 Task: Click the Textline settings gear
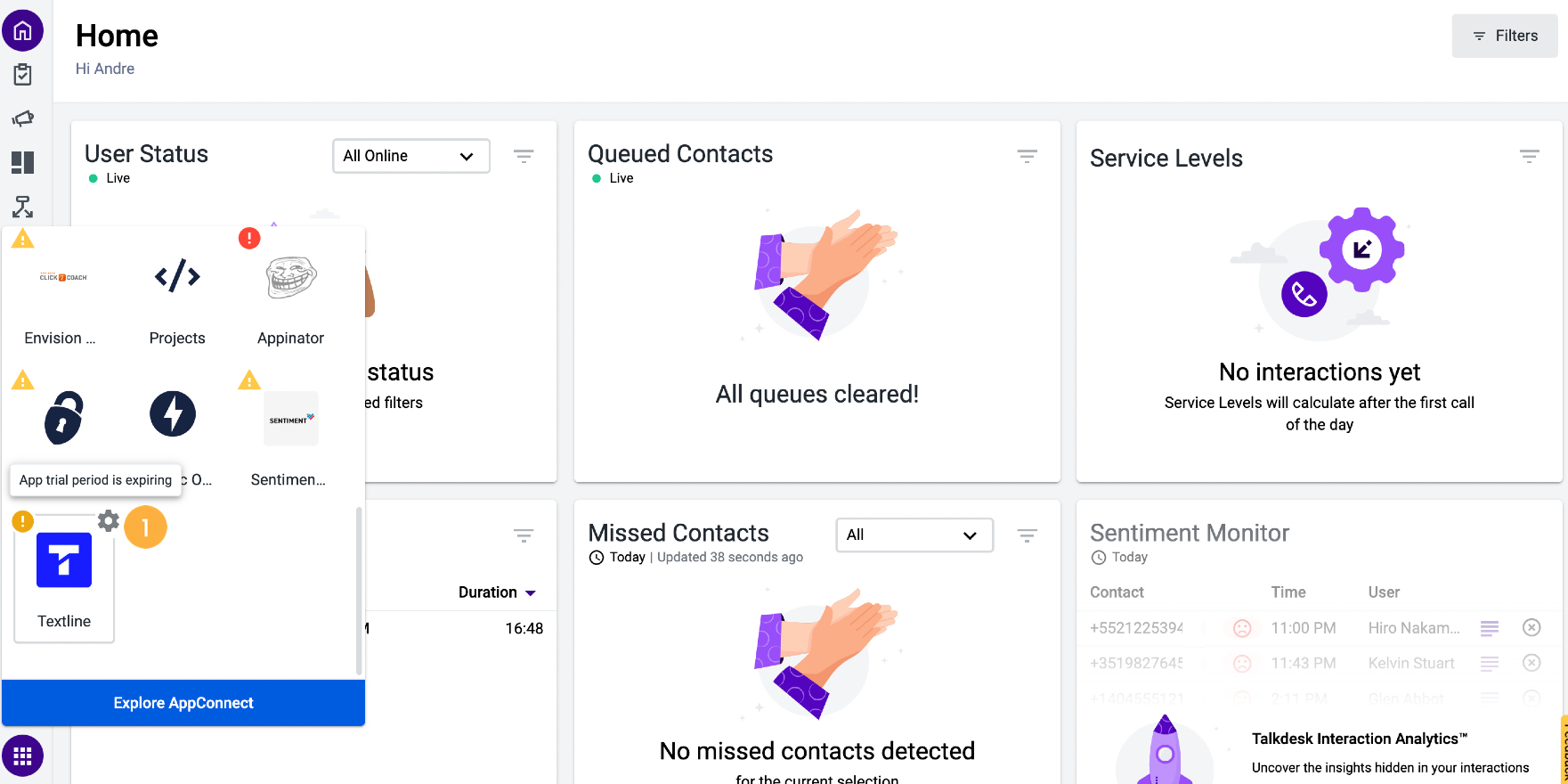pyautogui.click(x=108, y=522)
